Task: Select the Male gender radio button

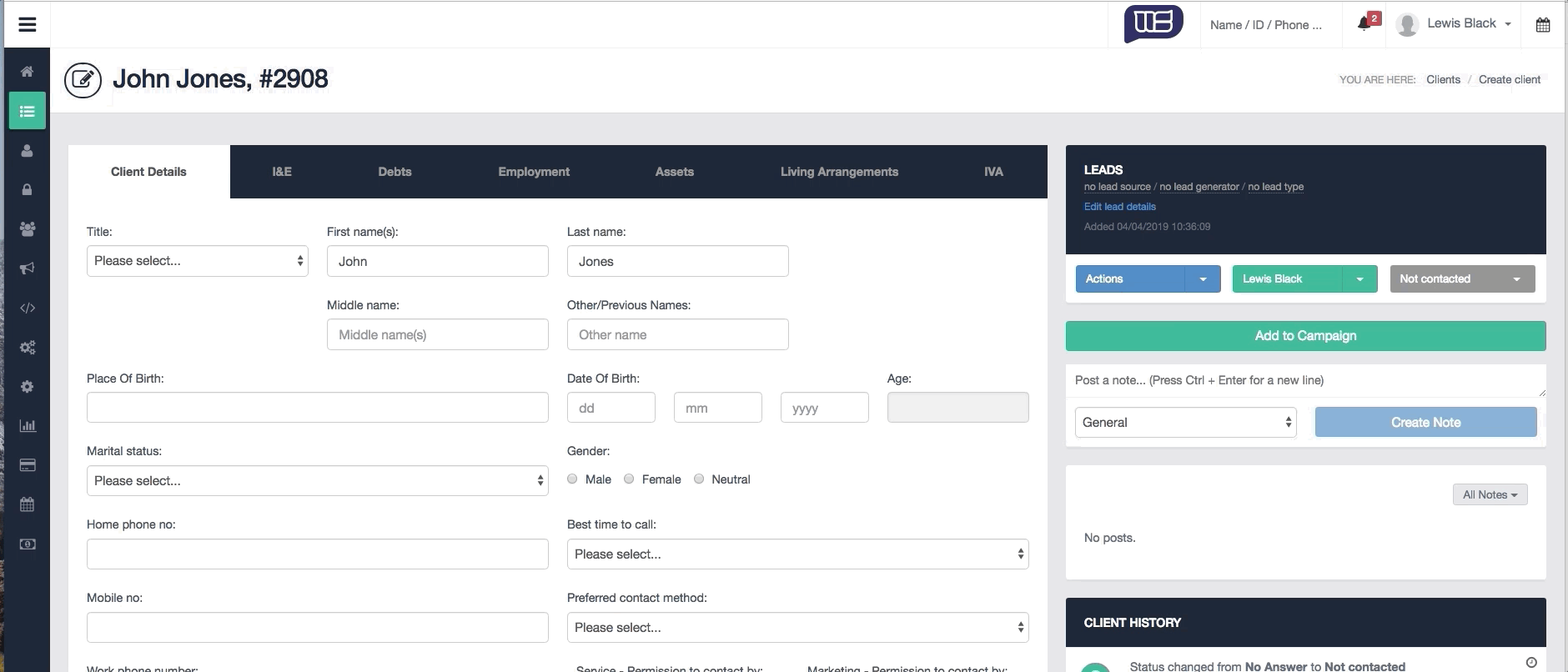Action: (x=572, y=479)
